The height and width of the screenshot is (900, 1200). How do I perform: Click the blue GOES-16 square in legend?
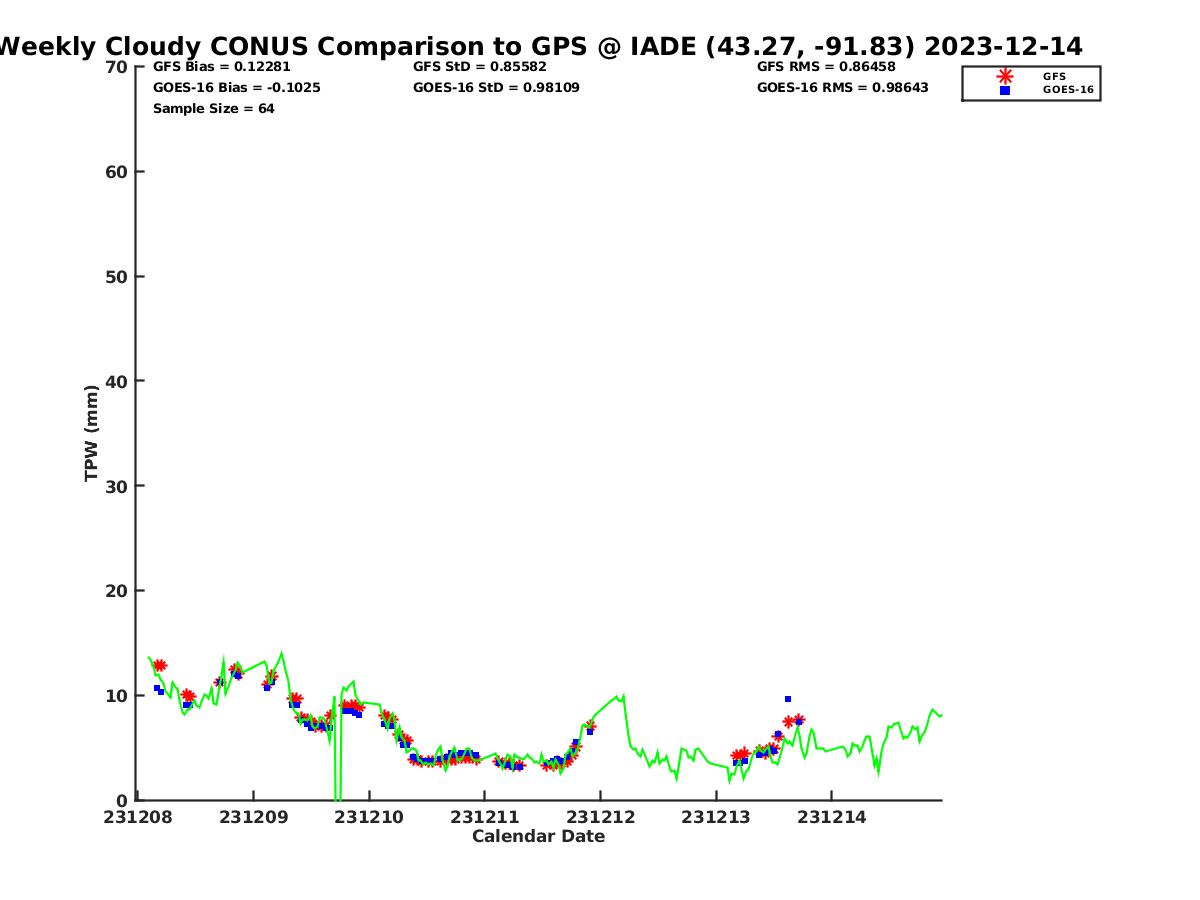[x=1005, y=90]
